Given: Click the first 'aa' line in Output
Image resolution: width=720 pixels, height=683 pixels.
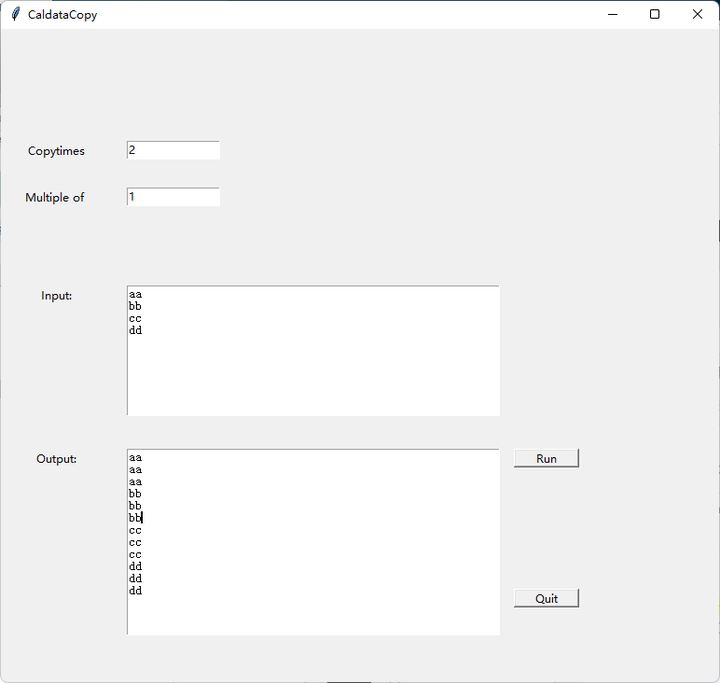Looking at the screenshot, I should click(x=135, y=457).
